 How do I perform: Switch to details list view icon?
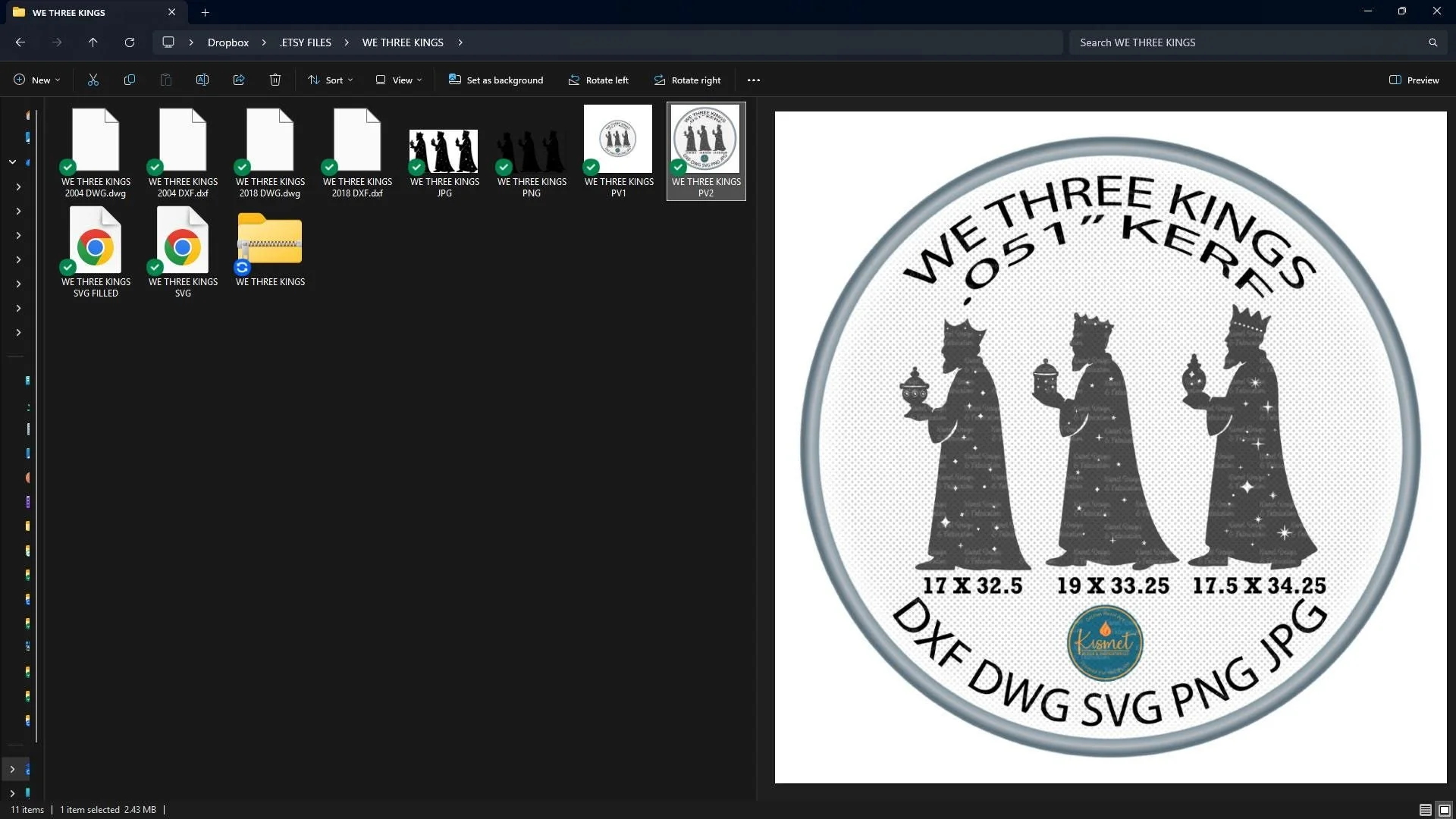coord(1425,810)
